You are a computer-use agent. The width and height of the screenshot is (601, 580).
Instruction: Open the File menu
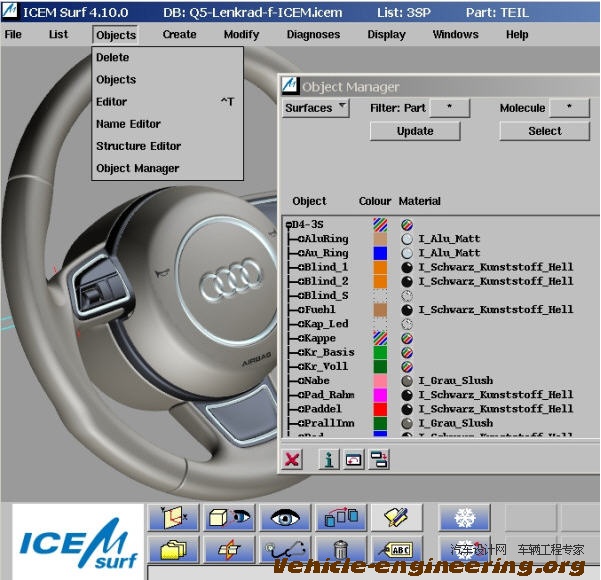pos(13,35)
